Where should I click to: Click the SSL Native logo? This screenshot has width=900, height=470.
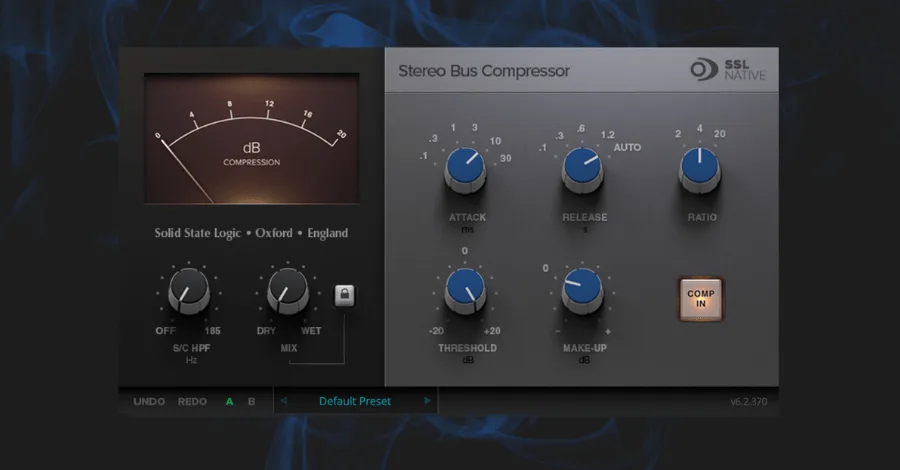[x=728, y=69]
